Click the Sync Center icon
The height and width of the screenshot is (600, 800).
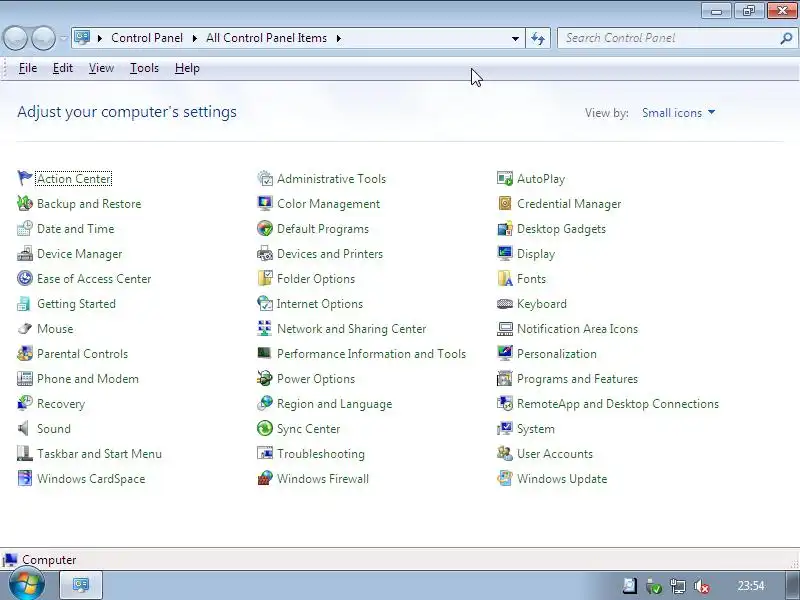click(265, 428)
